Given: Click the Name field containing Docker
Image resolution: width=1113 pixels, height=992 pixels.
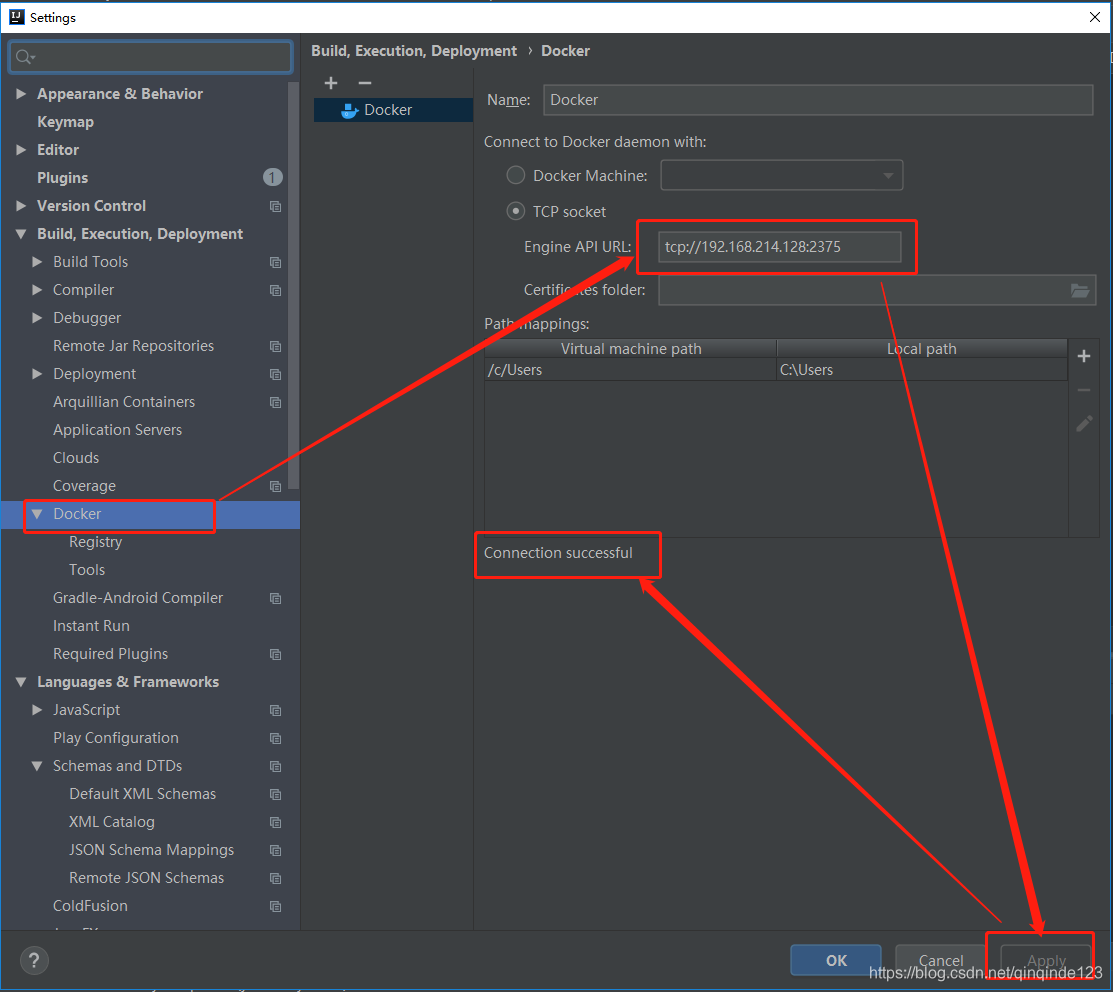Looking at the screenshot, I should (x=818, y=100).
